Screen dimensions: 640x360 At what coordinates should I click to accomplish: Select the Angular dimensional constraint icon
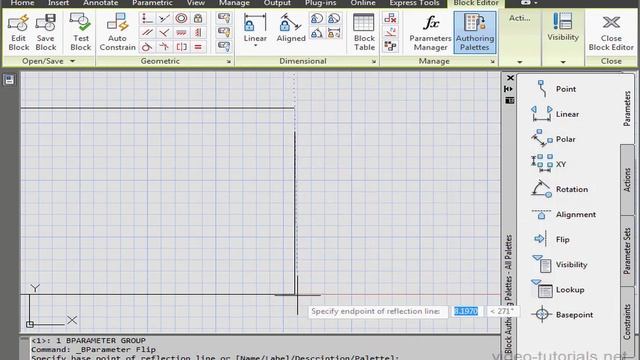[317, 33]
